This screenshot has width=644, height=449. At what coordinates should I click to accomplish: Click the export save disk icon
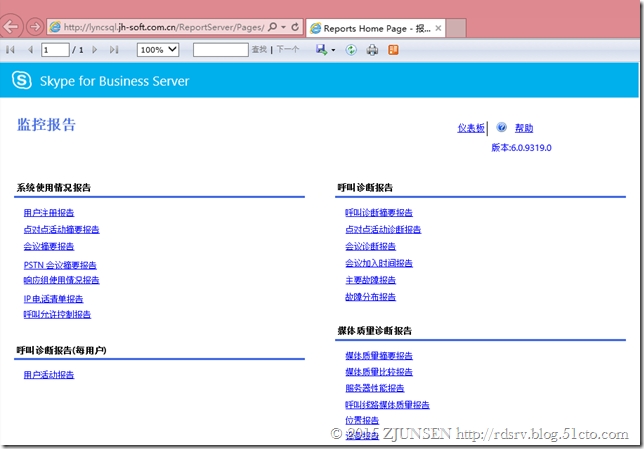coord(321,50)
